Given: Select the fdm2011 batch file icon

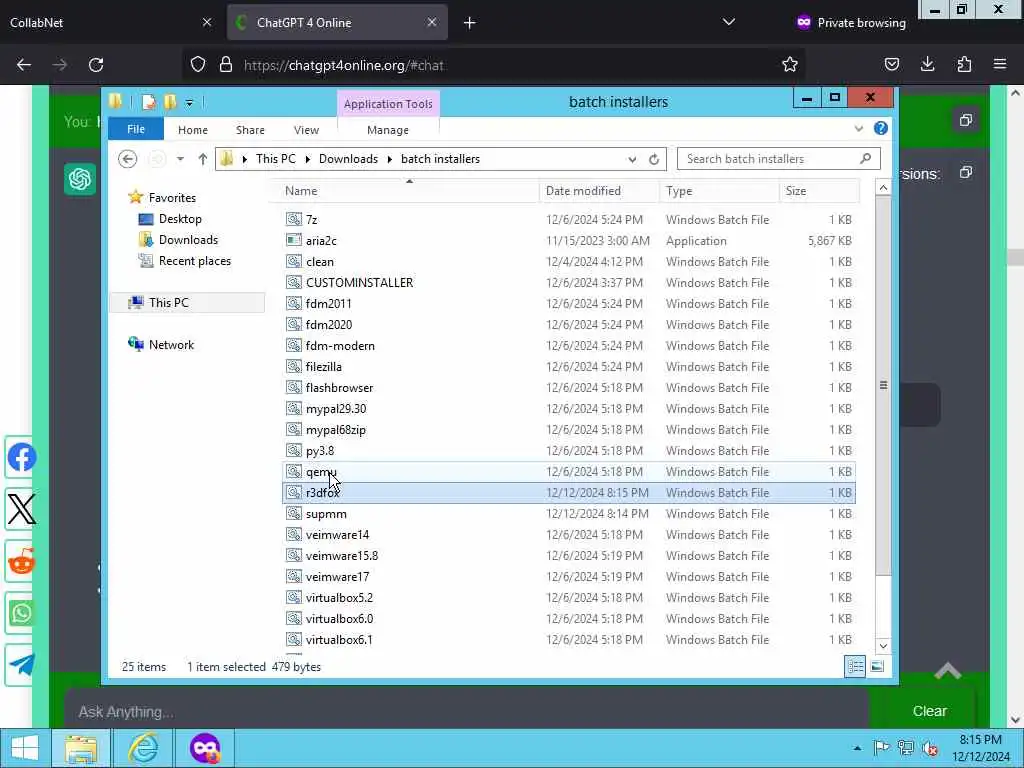Looking at the screenshot, I should (x=294, y=303).
